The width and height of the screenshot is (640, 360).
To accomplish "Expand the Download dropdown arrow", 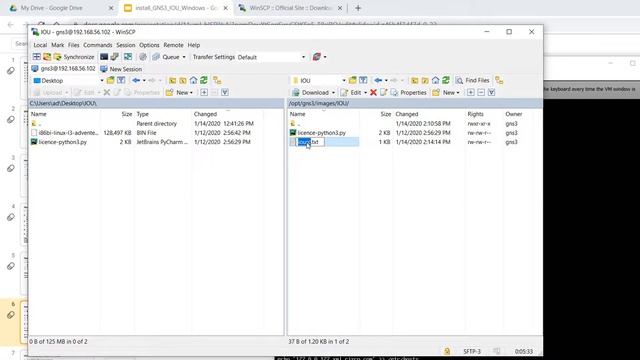I will tap(333, 93).
